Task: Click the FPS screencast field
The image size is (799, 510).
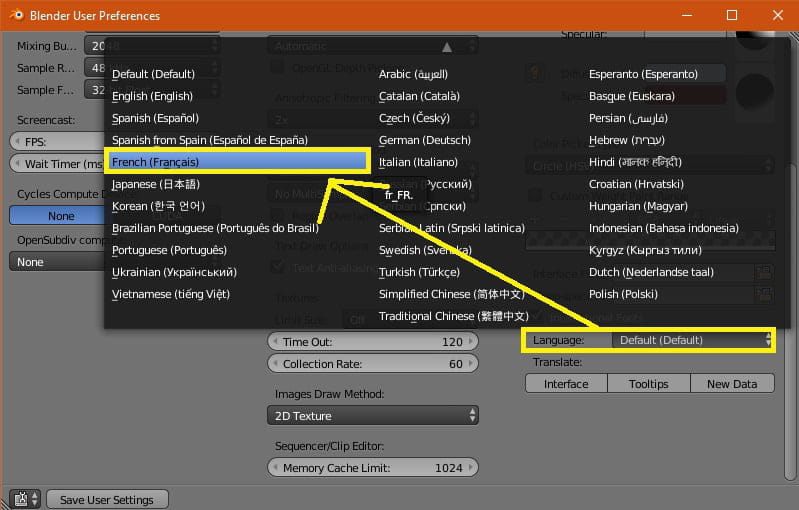Action: 57,142
